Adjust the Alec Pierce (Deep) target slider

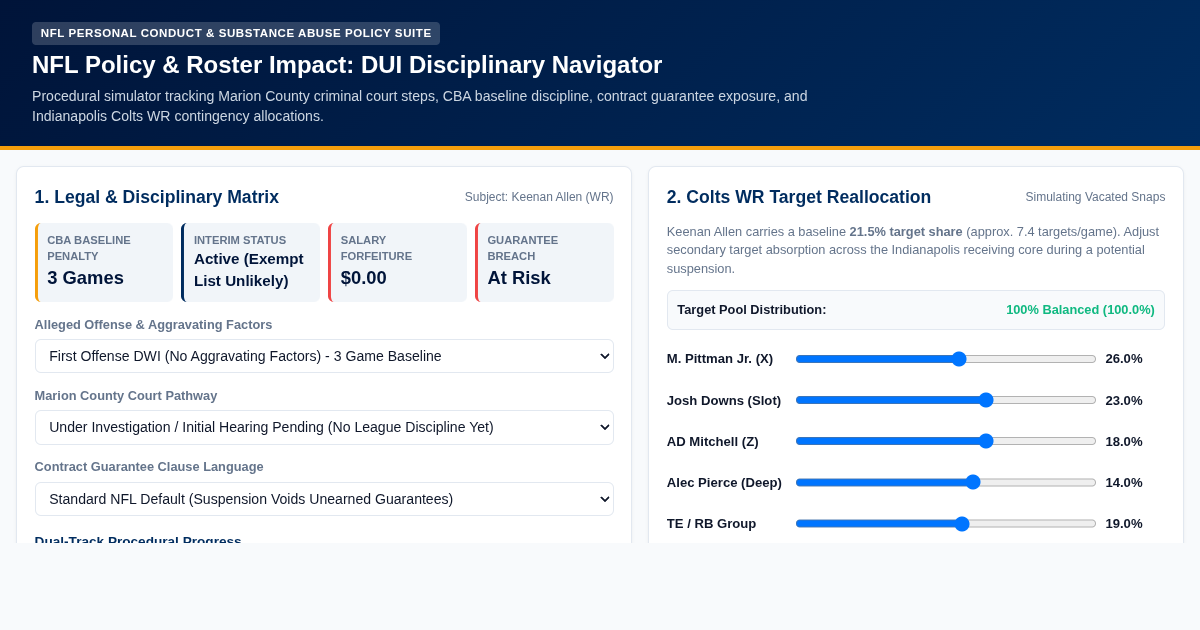pos(946,482)
